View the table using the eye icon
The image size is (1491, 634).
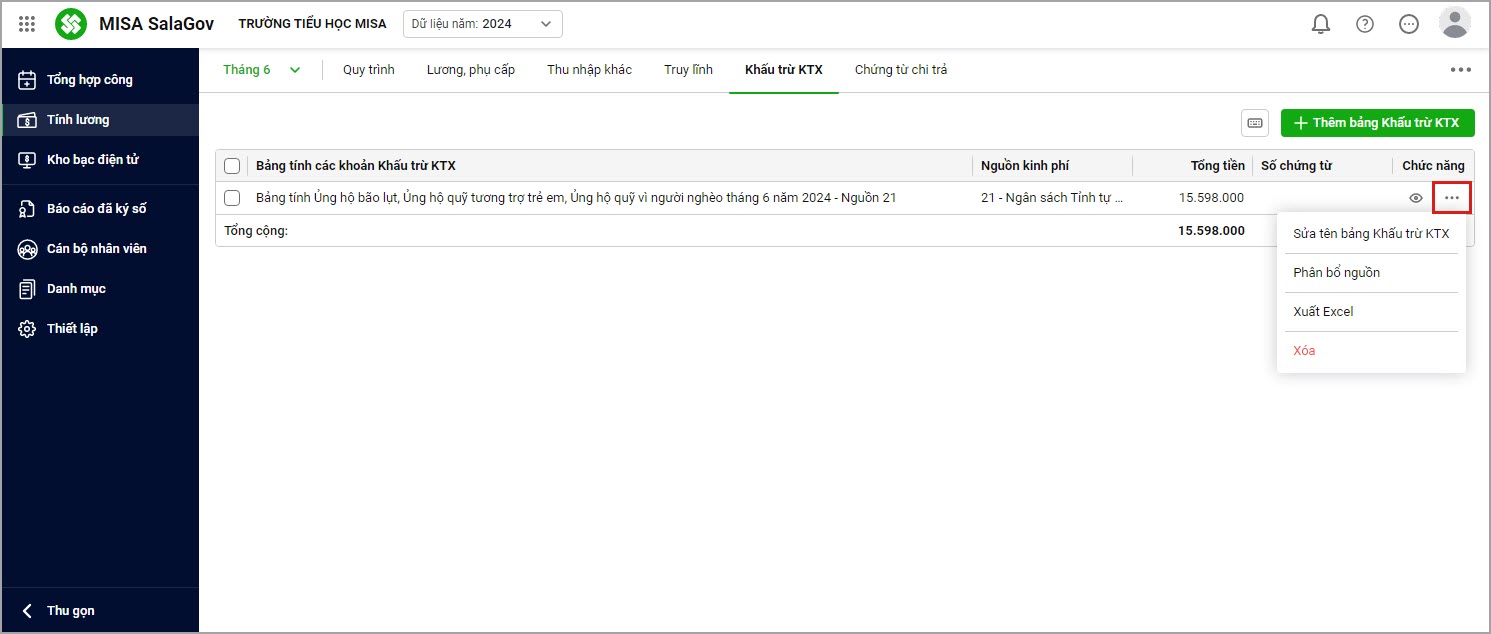(1415, 198)
